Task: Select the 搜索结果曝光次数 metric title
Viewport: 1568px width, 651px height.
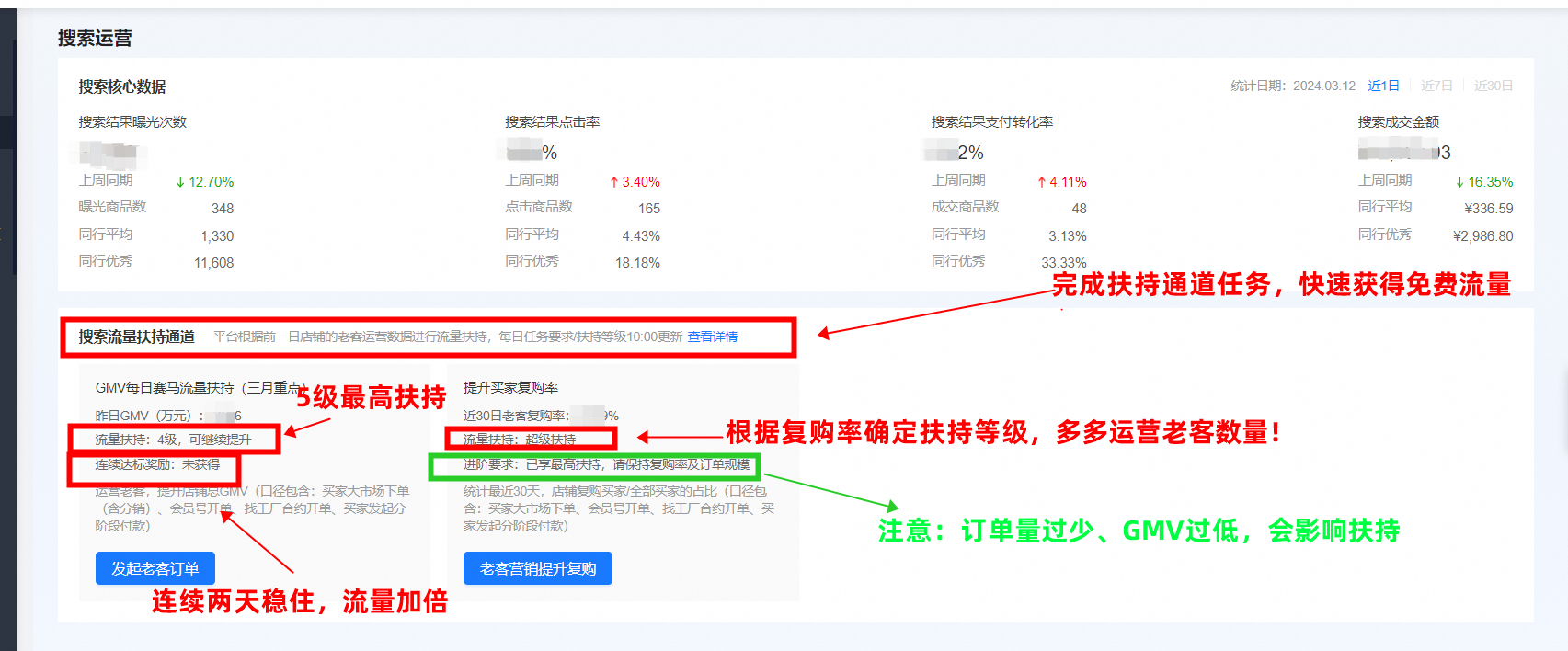Action: (132, 121)
